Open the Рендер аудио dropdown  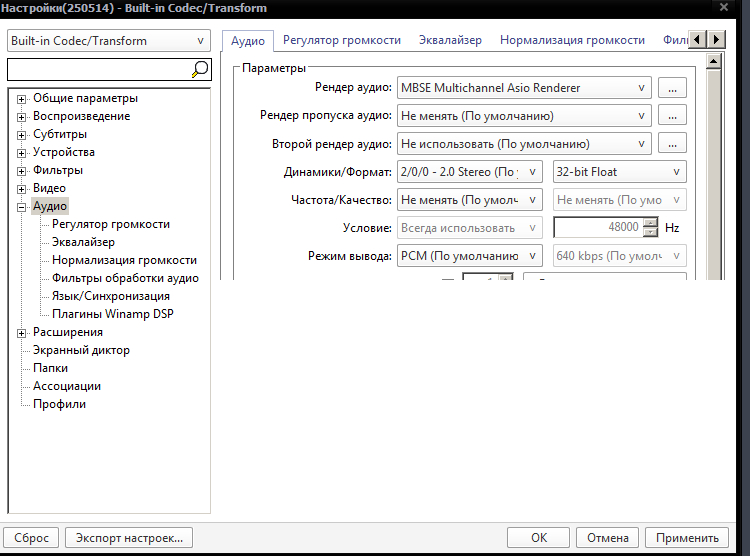point(524,88)
